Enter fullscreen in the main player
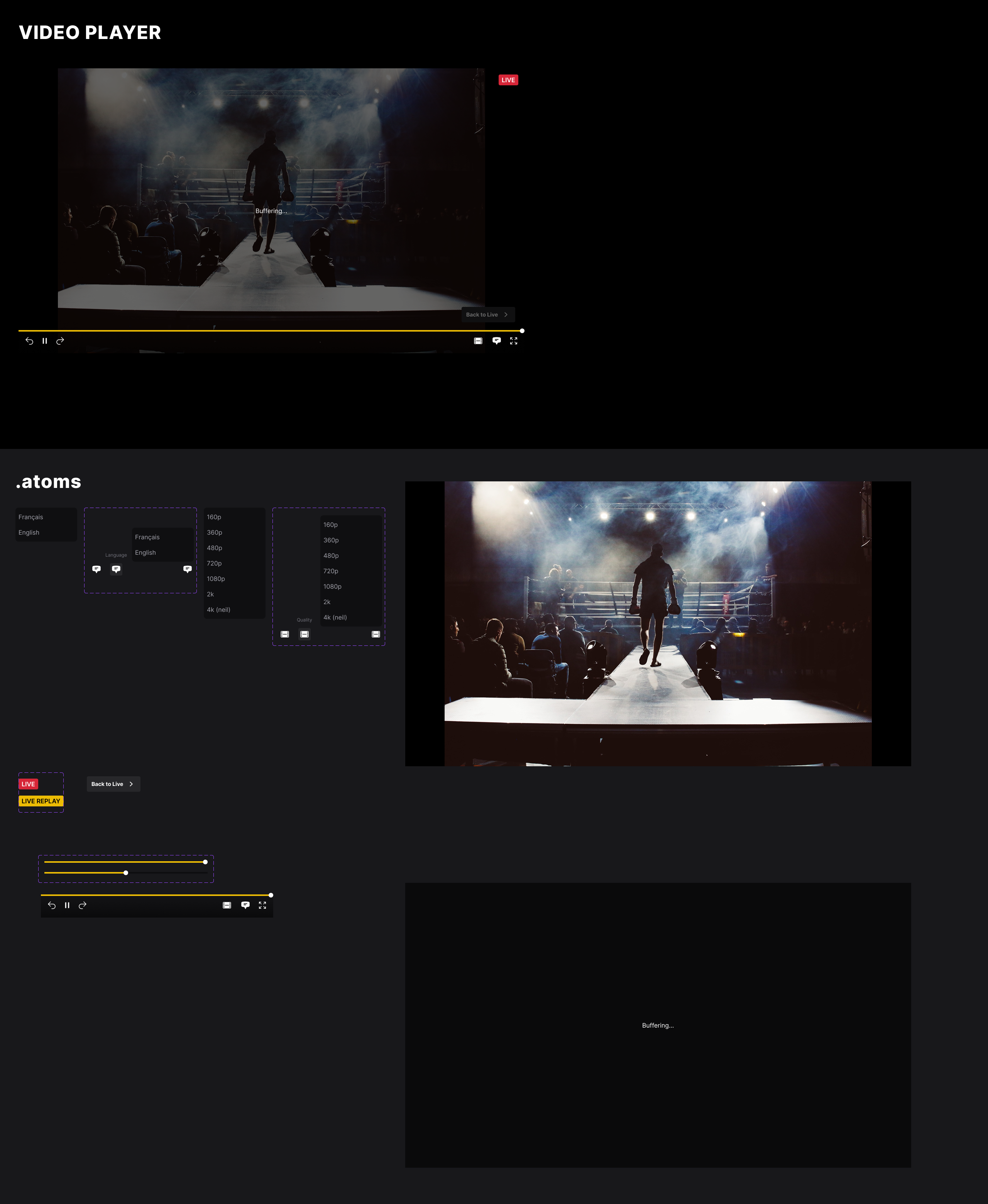The image size is (988, 1204). point(513,341)
